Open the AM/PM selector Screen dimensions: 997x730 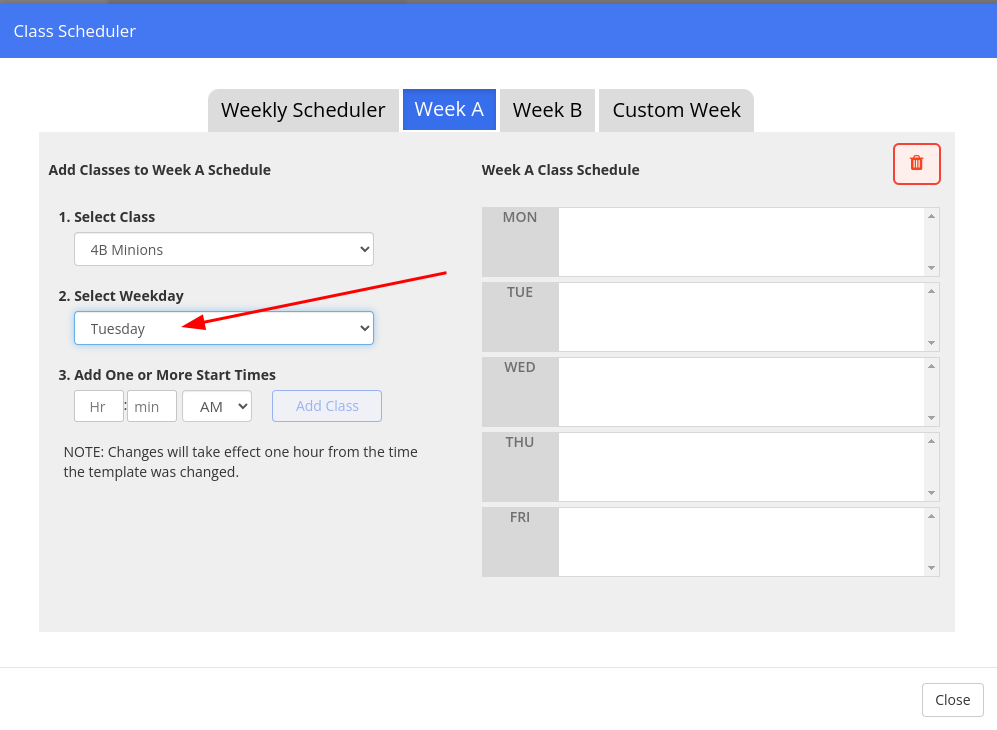click(x=217, y=406)
